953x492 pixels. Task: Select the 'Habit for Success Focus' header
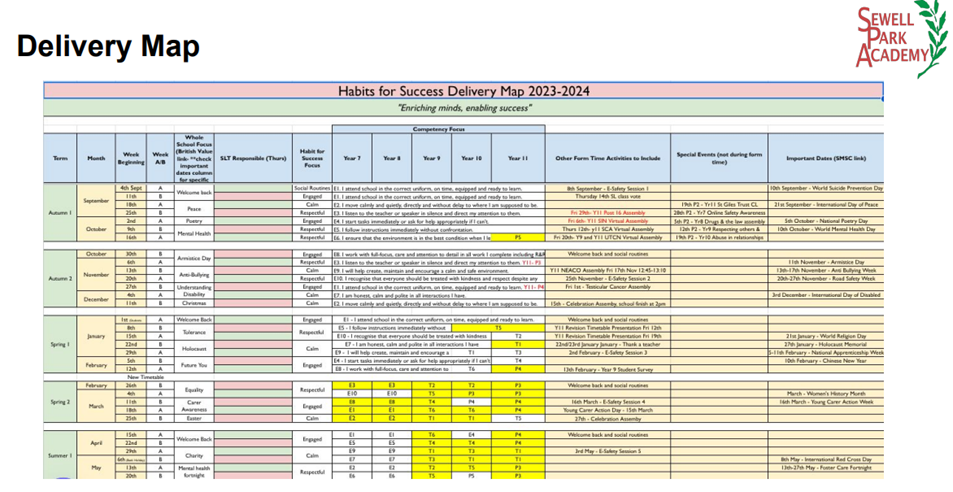tap(312, 158)
